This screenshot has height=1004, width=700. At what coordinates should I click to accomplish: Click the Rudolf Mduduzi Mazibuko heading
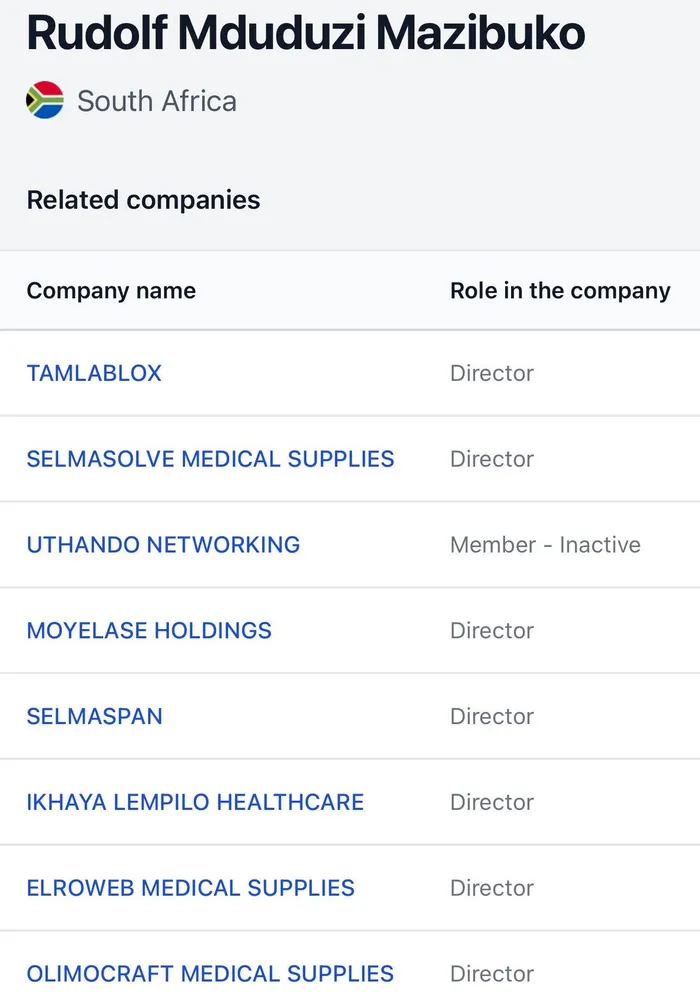coord(306,33)
